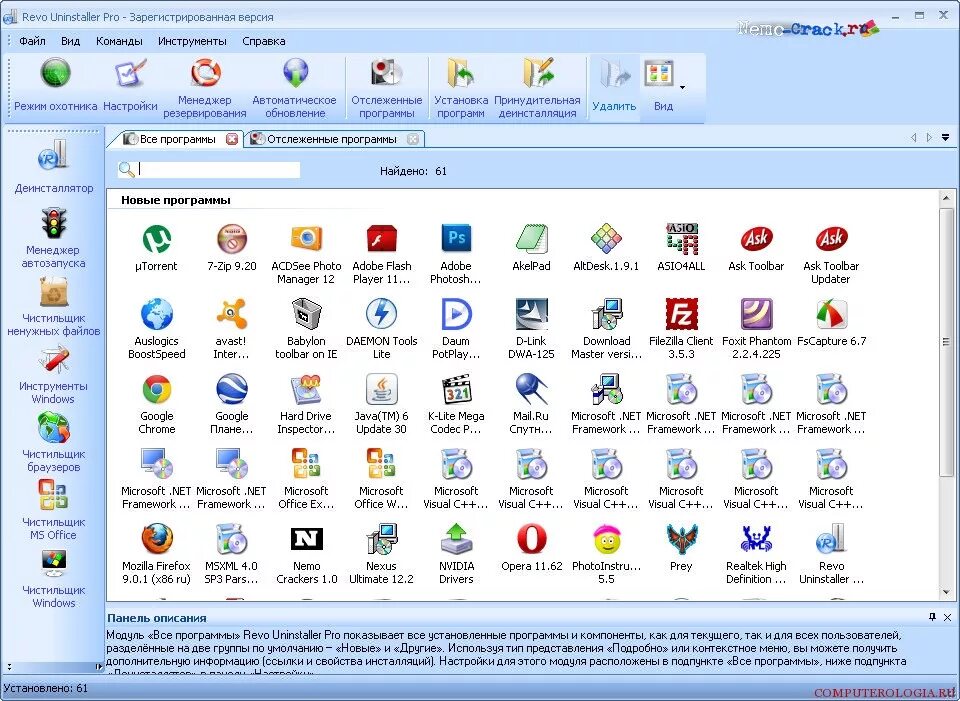960x701 pixels.
Task: Select Mozilla Firefox 9.0.1 program
Action: click(x=156, y=554)
